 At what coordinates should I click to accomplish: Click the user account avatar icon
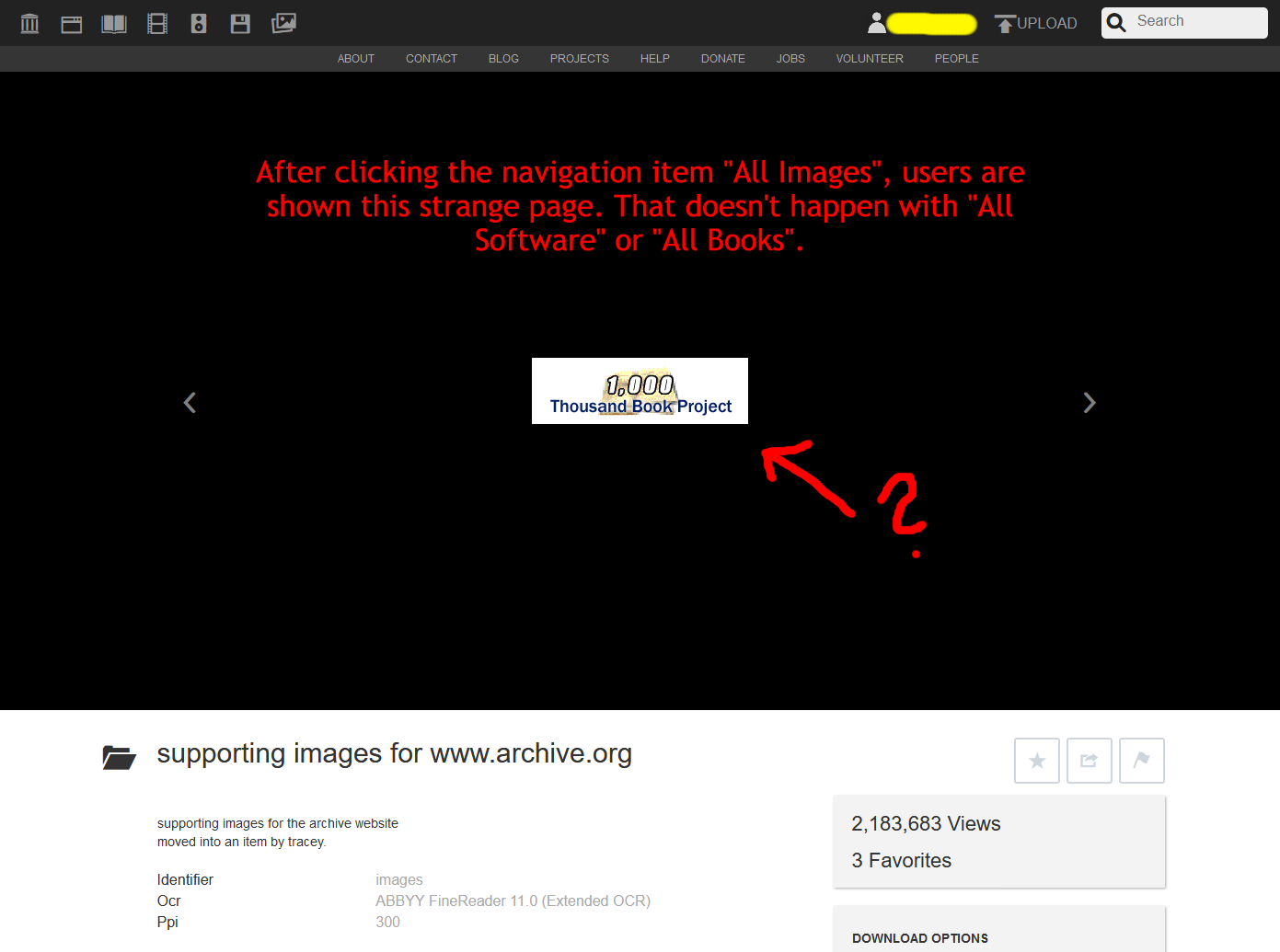pyautogui.click(x=877, y=23)
